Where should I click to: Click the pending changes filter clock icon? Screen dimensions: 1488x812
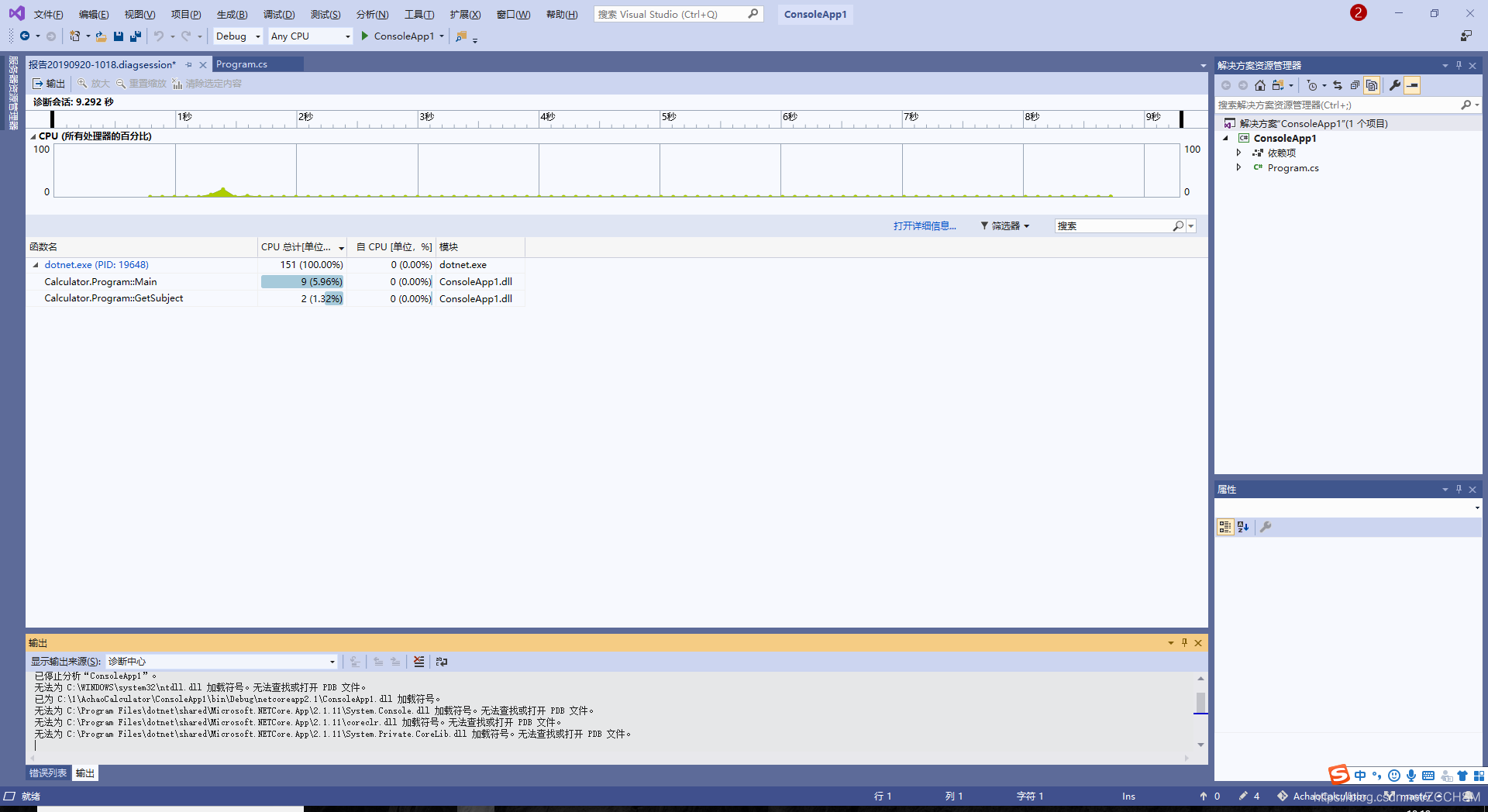[x=1312, y=85]
